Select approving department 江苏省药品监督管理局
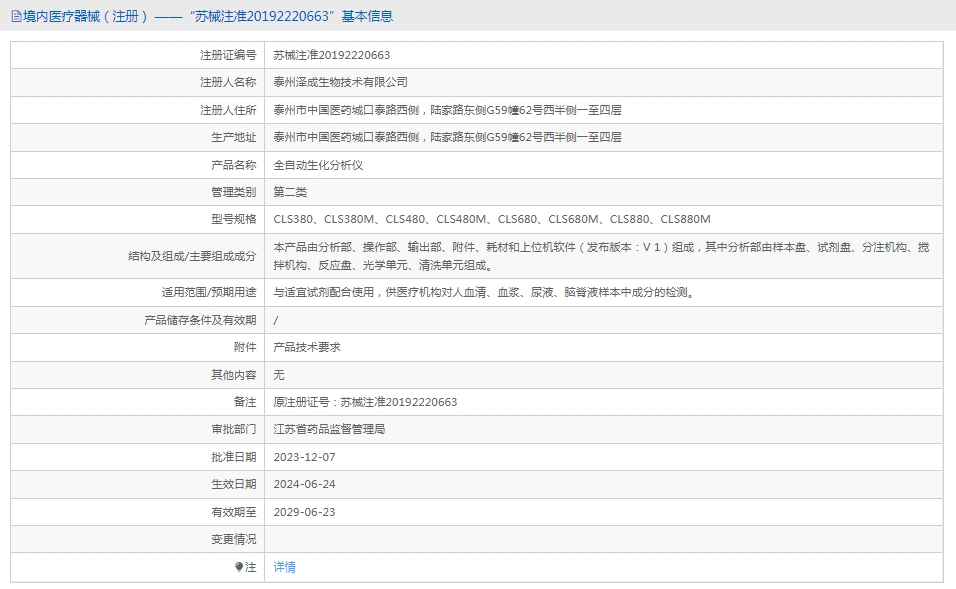The width and height of the screenshot is (956, 589). [329, 429]
